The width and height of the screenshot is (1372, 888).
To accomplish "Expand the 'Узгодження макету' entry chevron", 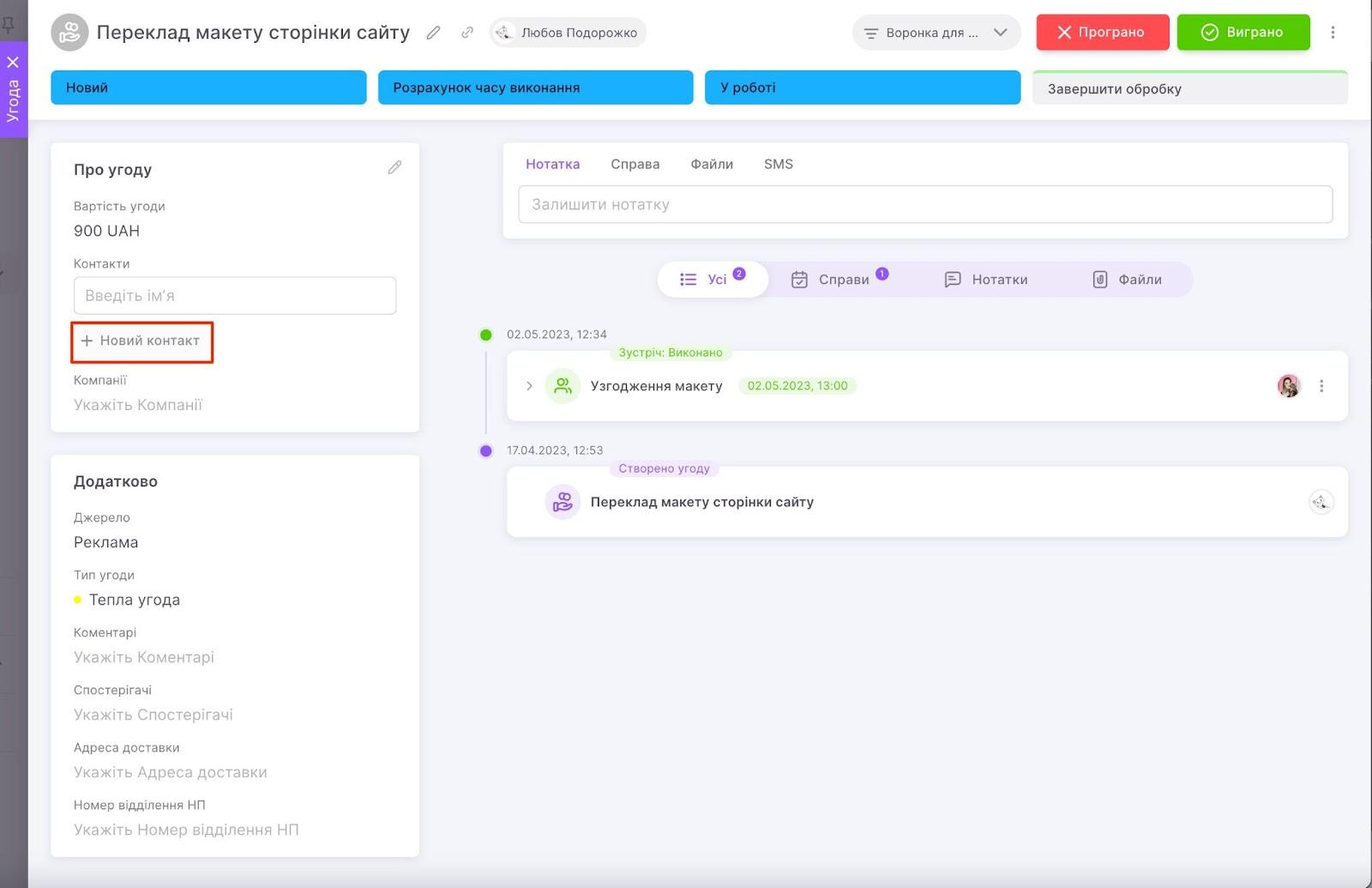I will 529,386.
